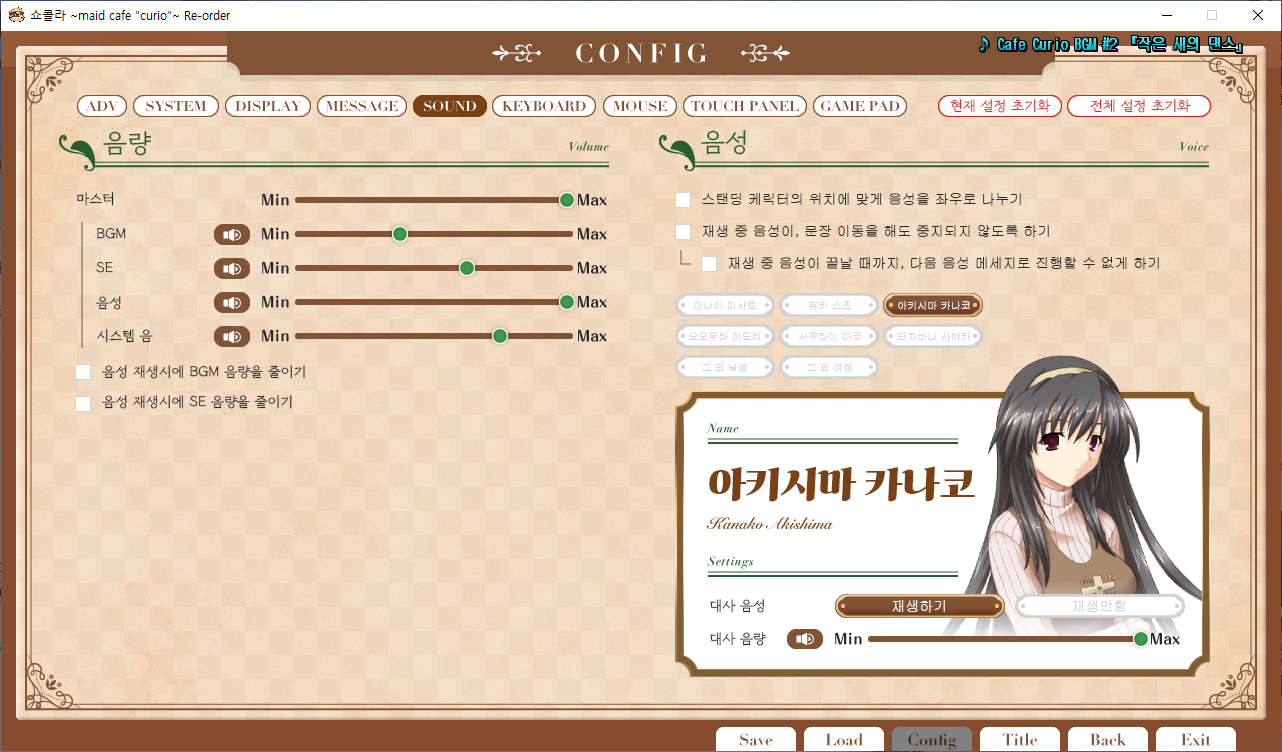The height and width of the screenshot is (752, 1282).
Task: Enable 음성 재생시에 BGM 음량을 줄이기 checkbox
Action: [84, 372]
